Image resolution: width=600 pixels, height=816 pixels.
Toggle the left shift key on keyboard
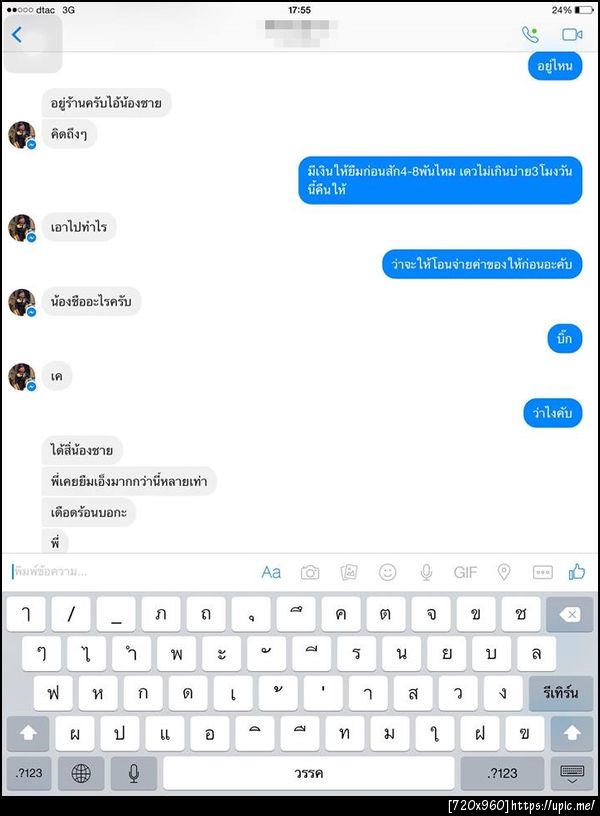(28, 733)
